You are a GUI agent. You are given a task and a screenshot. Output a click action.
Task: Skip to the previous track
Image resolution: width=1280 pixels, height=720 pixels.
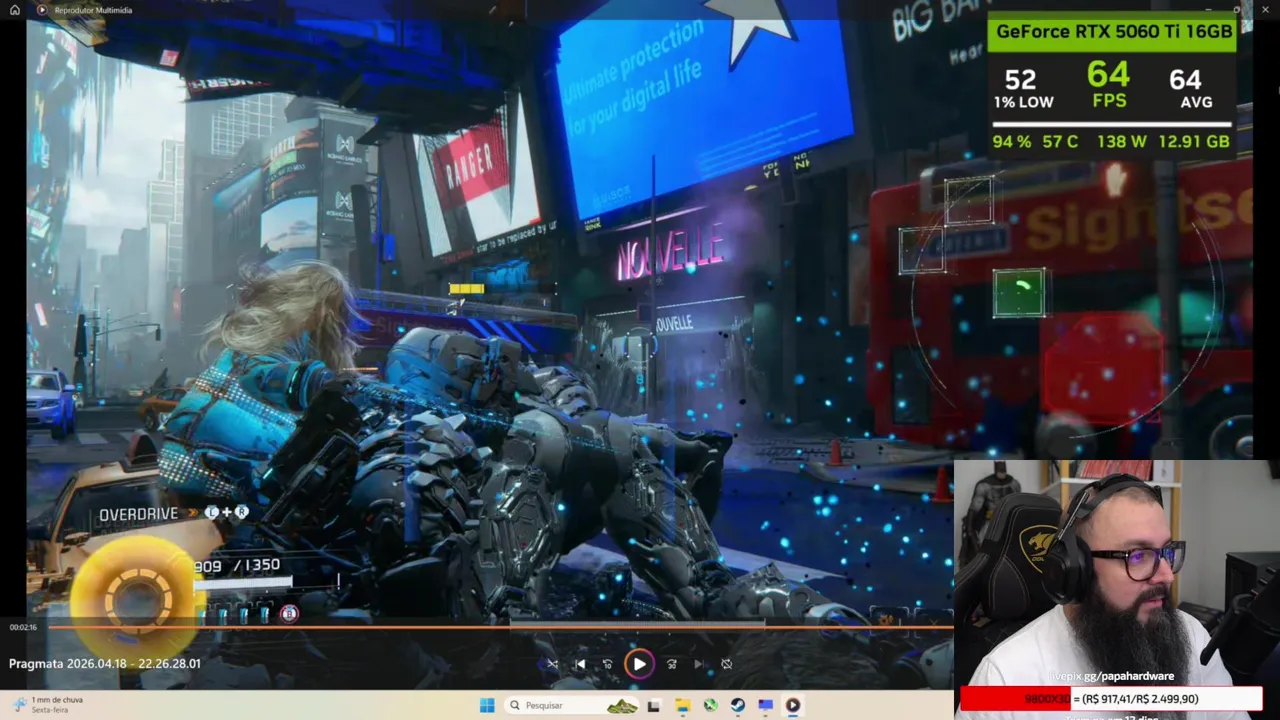(x=580, y=664)
